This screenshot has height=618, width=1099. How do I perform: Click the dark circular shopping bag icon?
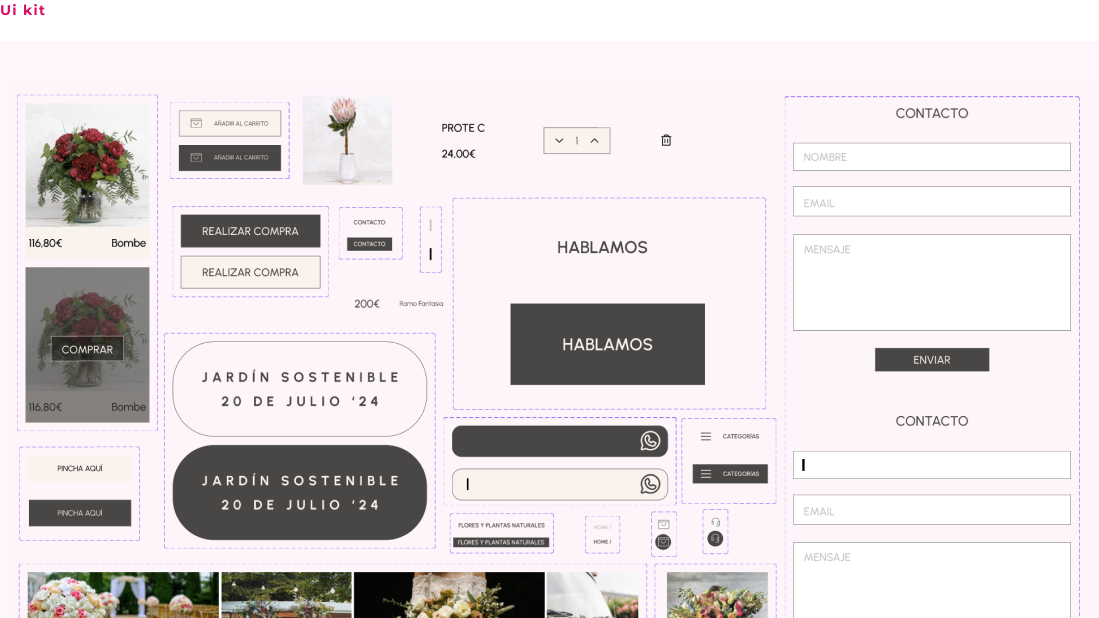point(663,542)
